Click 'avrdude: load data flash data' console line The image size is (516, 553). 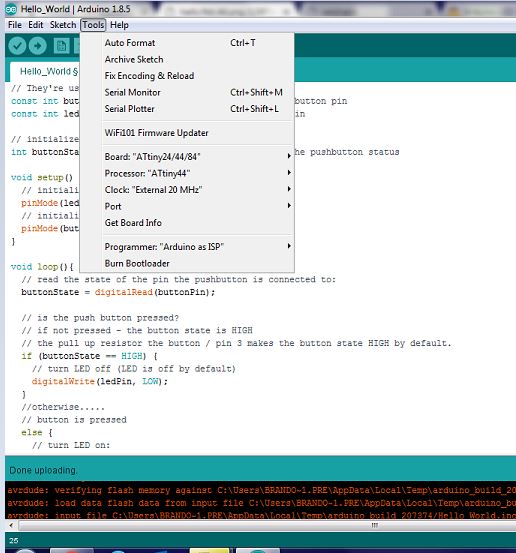262,503
